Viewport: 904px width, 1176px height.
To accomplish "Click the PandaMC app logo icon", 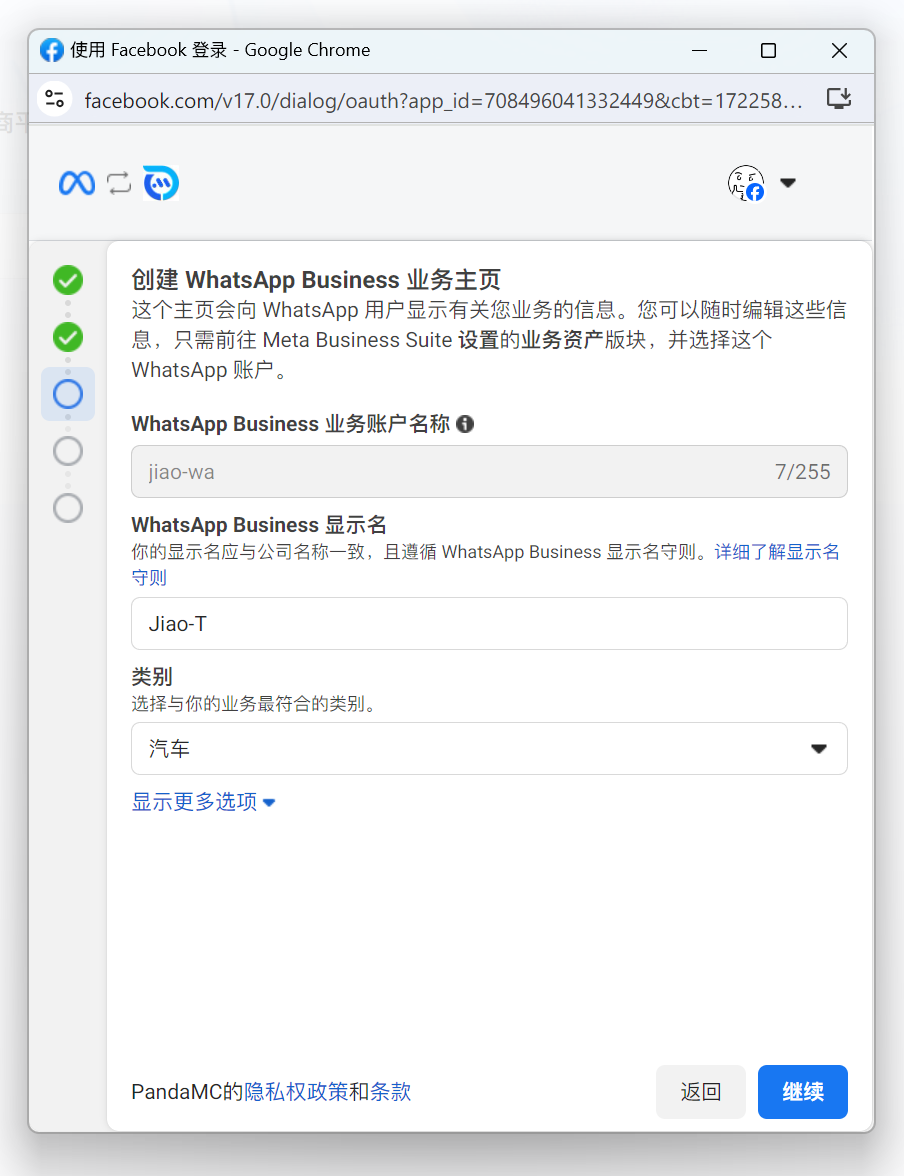I will tap(160, 183).
